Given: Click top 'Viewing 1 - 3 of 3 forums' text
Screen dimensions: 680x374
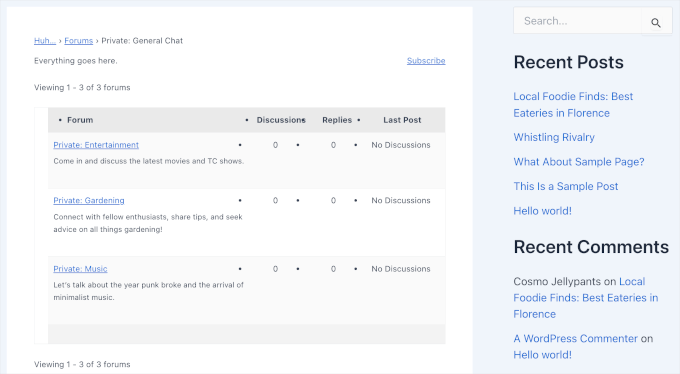Looking at the screenshot, I should 82,88.
